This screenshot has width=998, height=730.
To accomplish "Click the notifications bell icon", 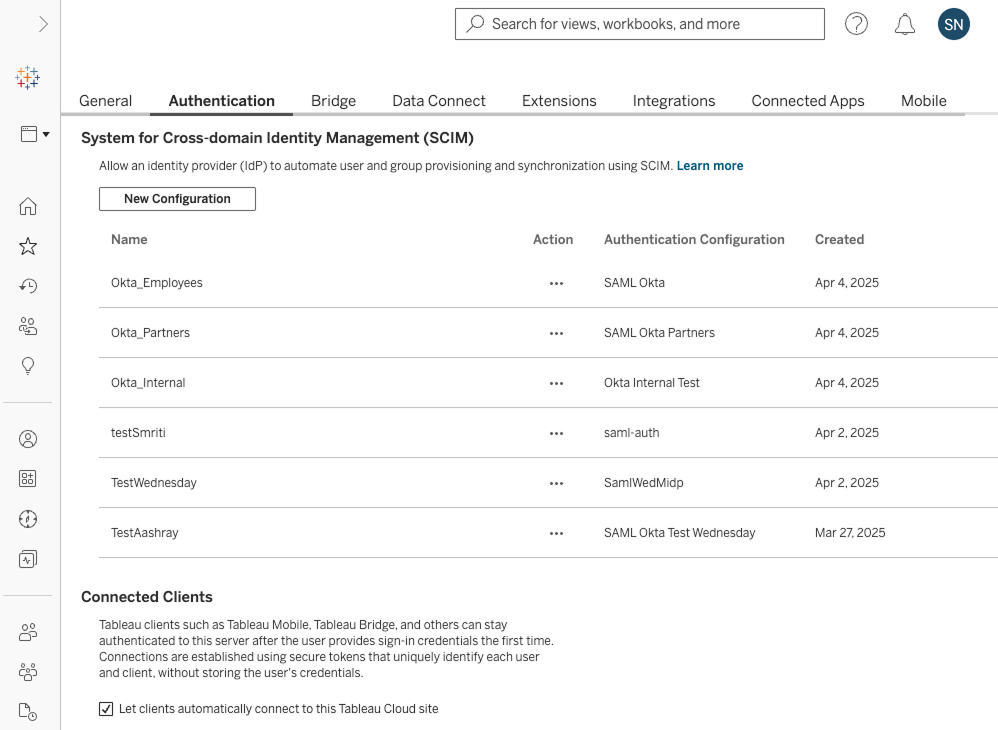I will [x=904, y=24].
